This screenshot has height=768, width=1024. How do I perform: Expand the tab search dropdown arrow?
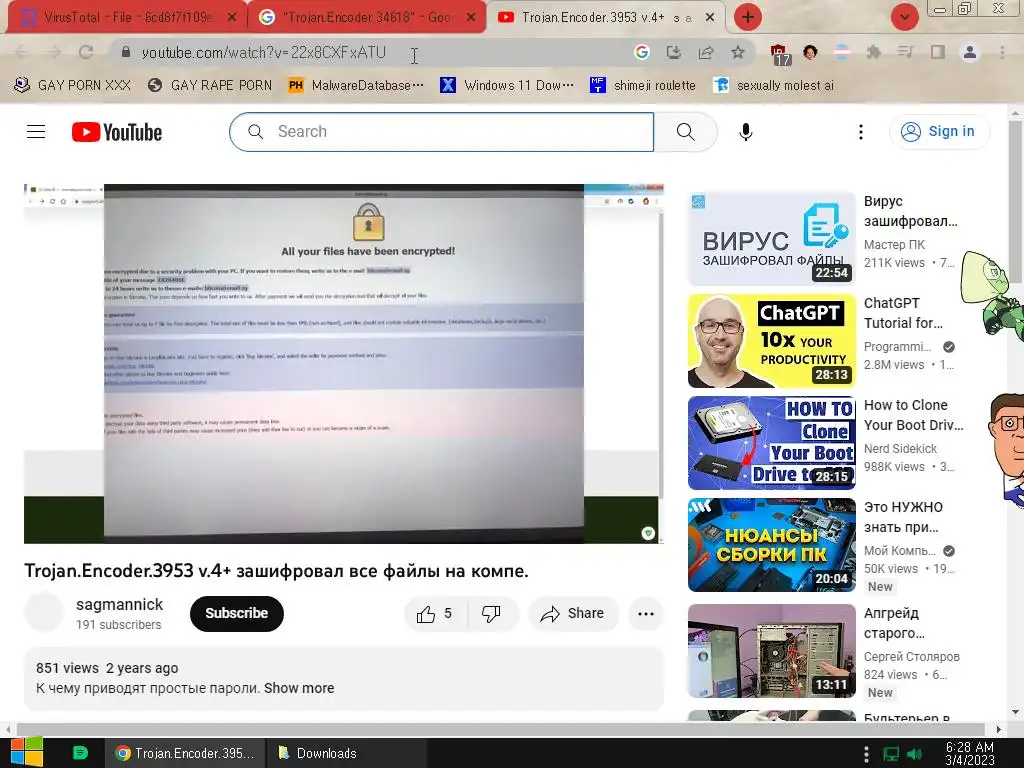tap(904, 17)
